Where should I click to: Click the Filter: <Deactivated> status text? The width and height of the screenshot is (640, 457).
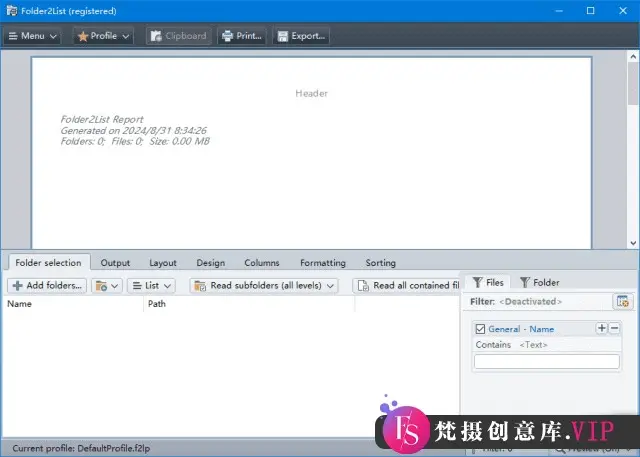click(x=516, y=302)
